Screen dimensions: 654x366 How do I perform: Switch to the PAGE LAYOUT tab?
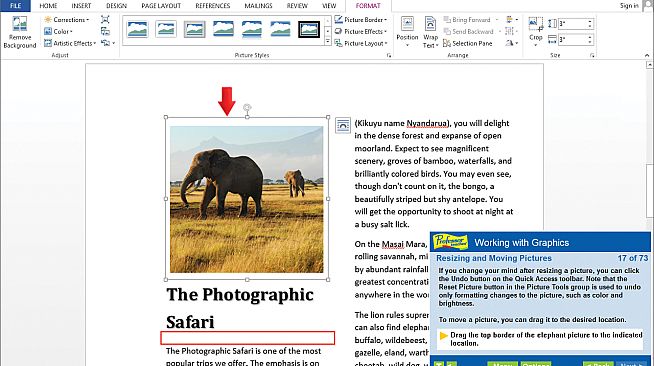[x=161, y=6]
